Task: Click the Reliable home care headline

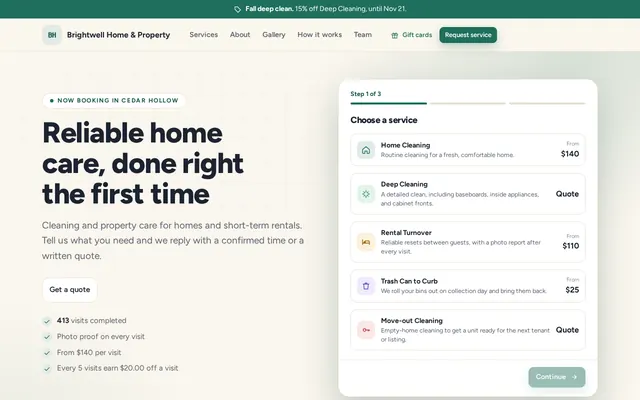Action: pos(143,163)
